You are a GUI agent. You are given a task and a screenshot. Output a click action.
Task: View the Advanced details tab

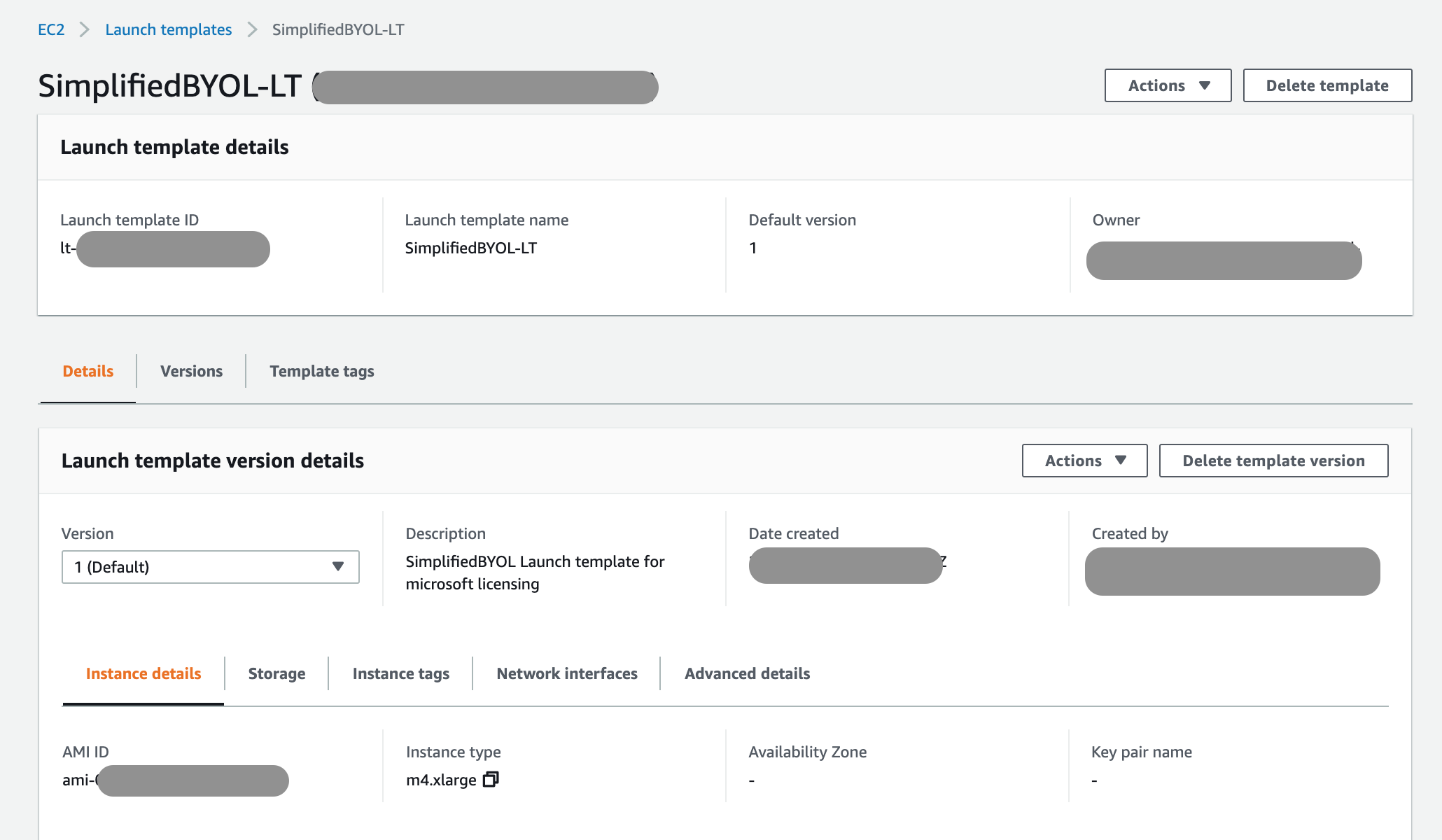[747, 673]
